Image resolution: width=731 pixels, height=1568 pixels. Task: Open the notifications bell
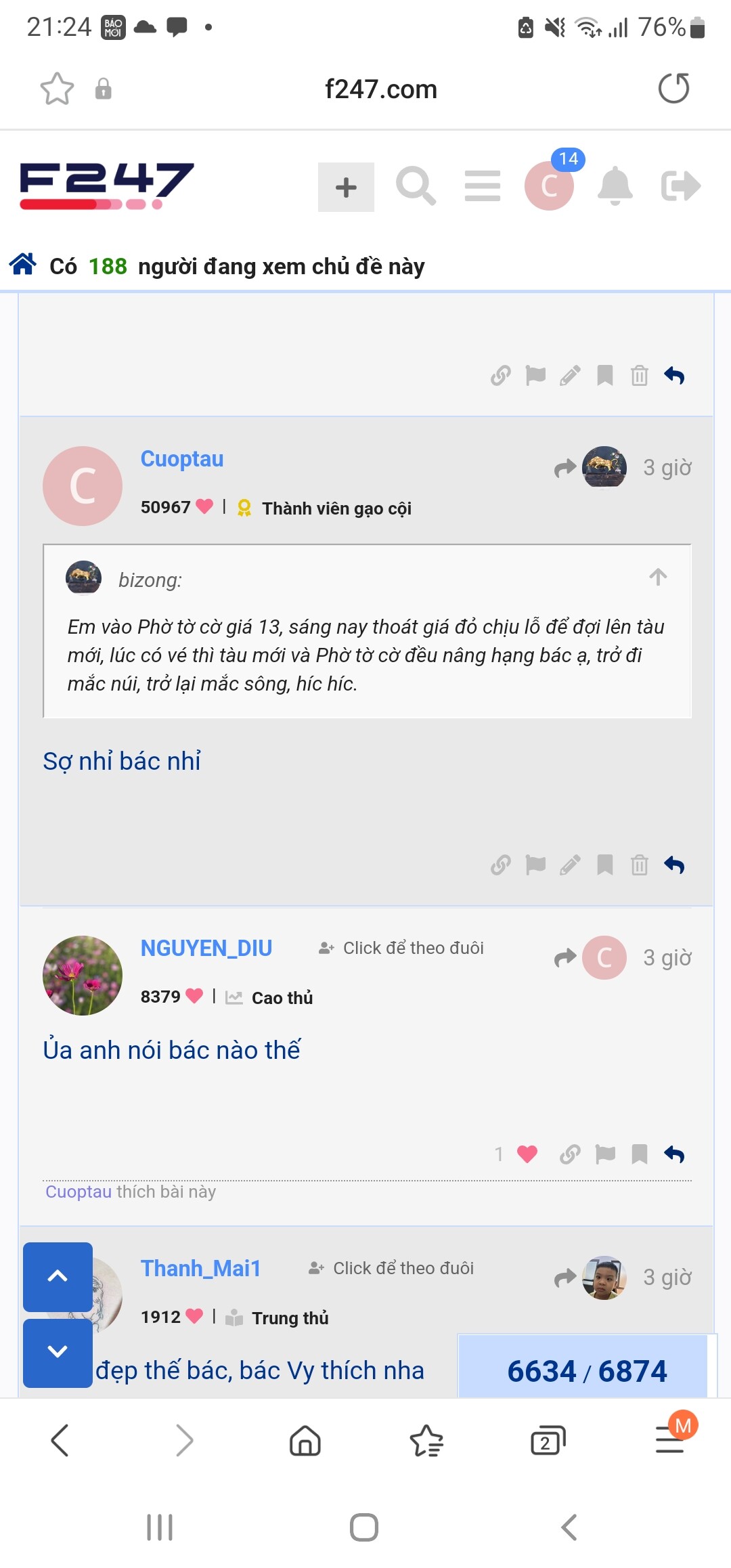tap(615, 186)
